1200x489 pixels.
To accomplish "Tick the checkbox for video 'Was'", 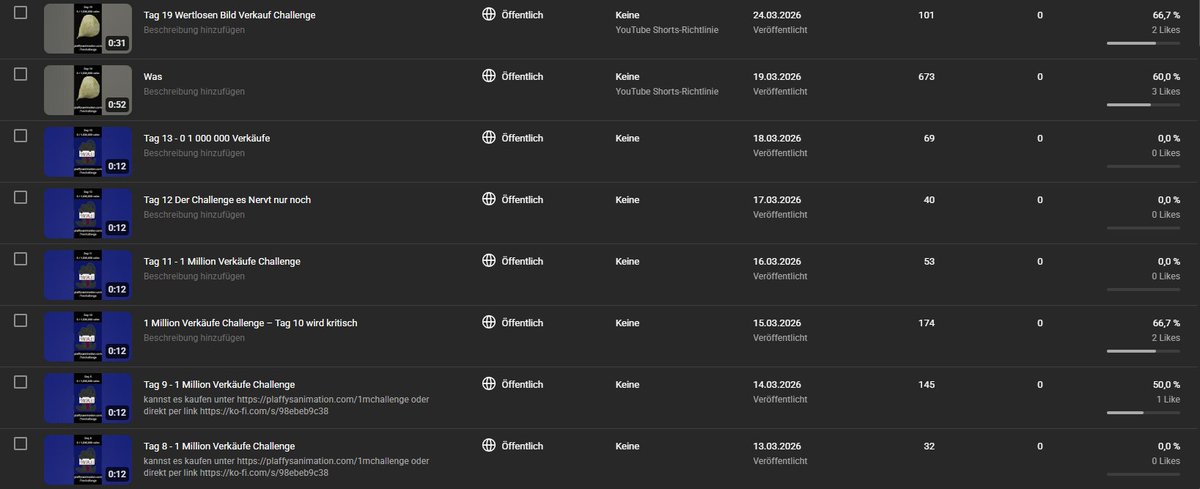I will [20, 75].
